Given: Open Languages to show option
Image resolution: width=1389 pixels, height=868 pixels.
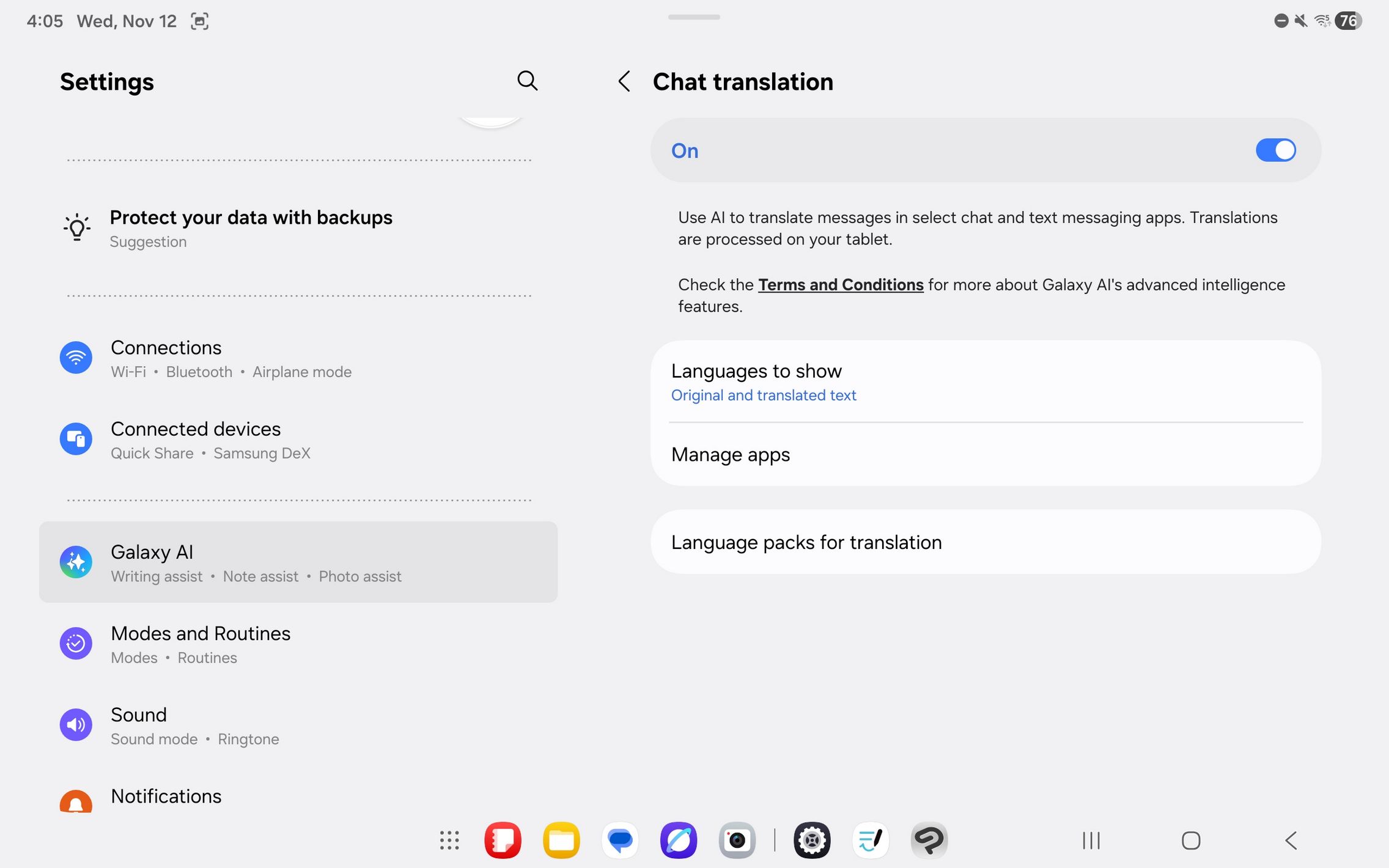Looking at the screenshot, I should point(985,382).
